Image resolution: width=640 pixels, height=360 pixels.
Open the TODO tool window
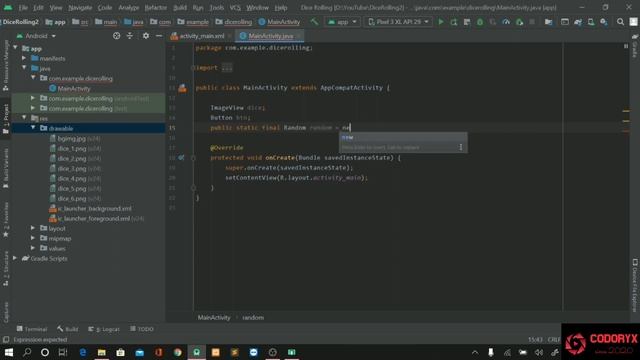(142, 329)
